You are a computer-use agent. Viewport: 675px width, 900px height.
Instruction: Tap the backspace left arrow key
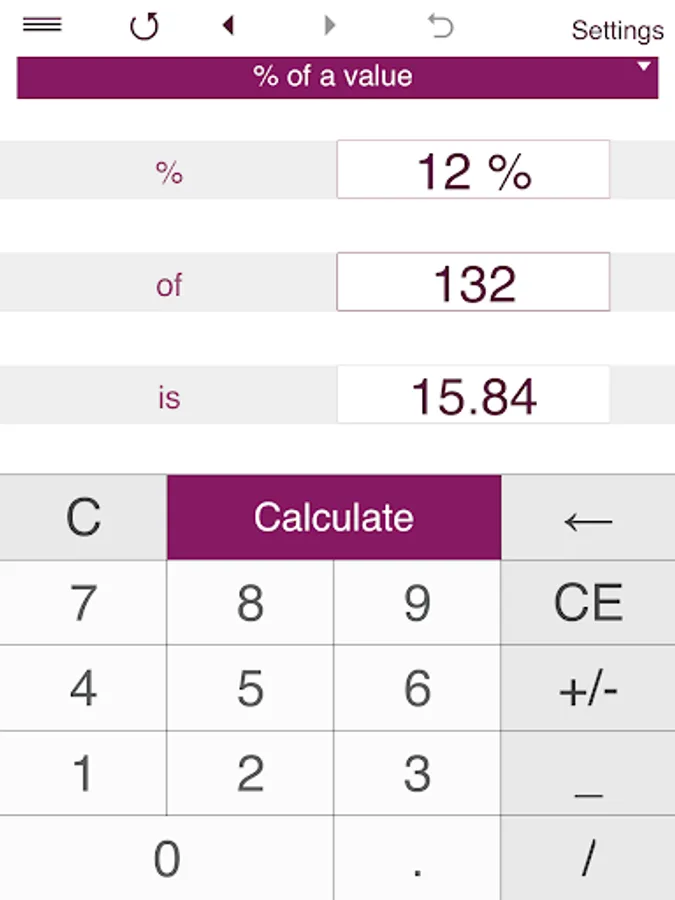(x=588, y=517)
